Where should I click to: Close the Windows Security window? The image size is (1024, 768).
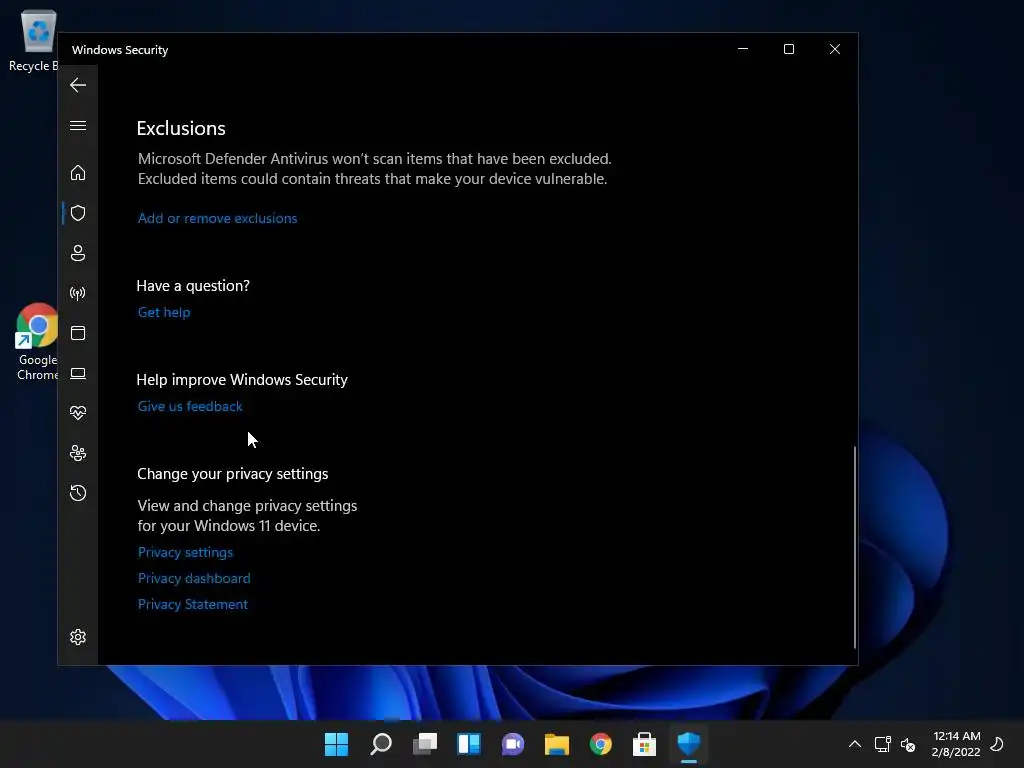pos(834,49)
